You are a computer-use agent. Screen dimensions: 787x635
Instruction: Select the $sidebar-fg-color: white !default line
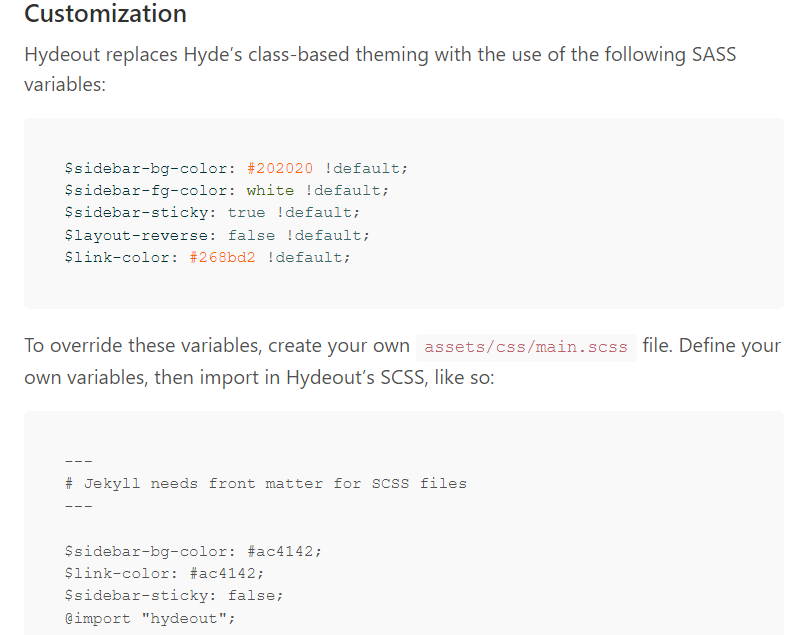point(226,190)
